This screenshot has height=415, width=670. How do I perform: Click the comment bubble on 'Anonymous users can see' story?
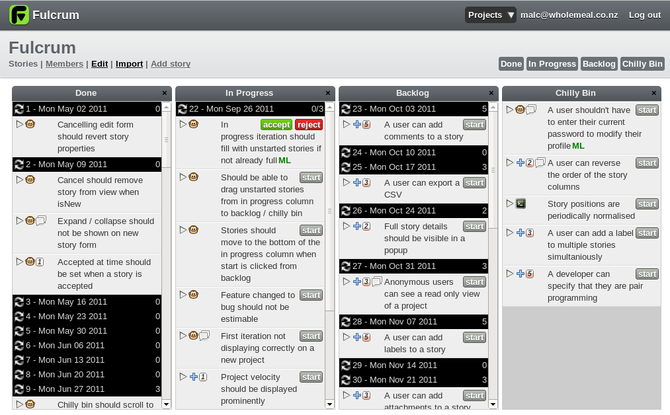click(376, 281)
